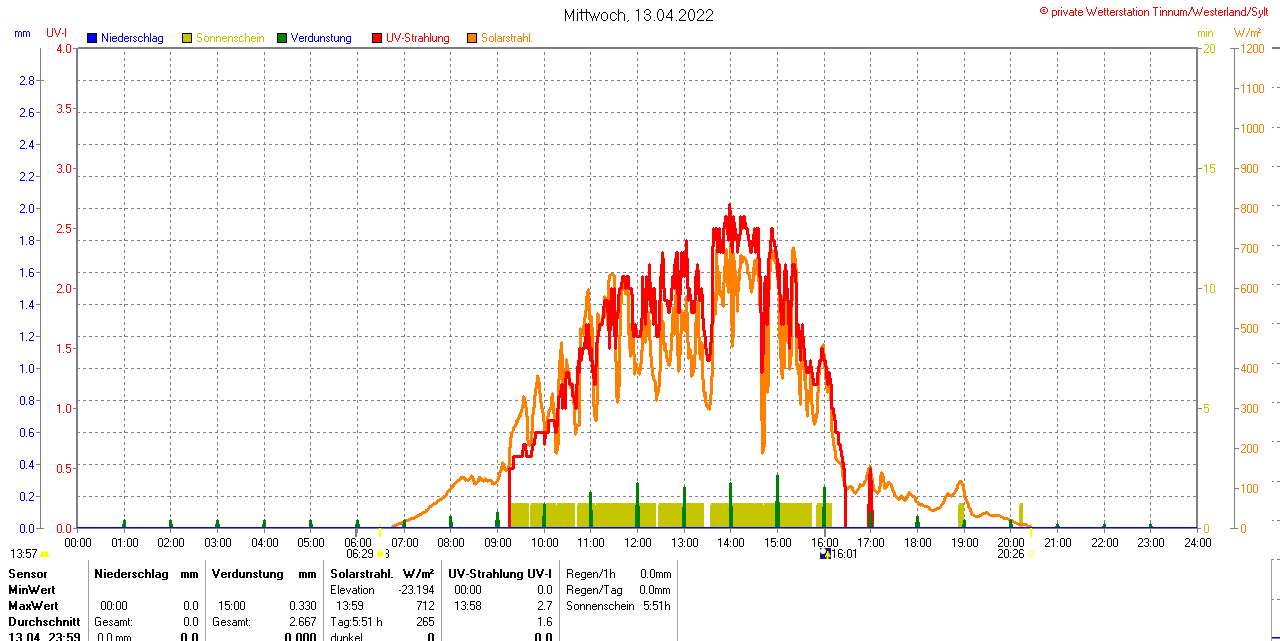
Task: Select the Verdunstung legend label
Action: tap(321, 38)
